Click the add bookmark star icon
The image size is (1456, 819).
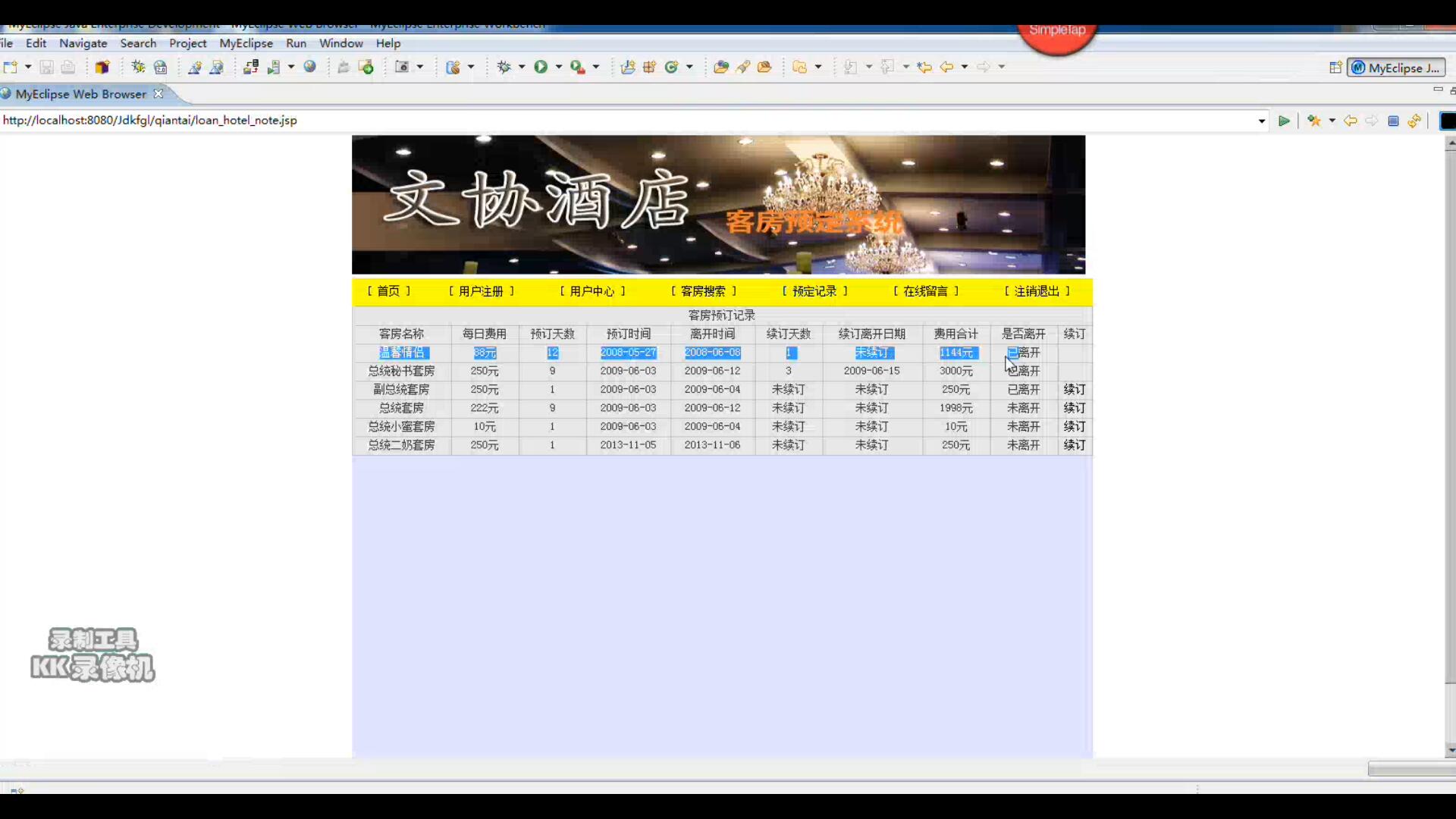coord(1314,121)
